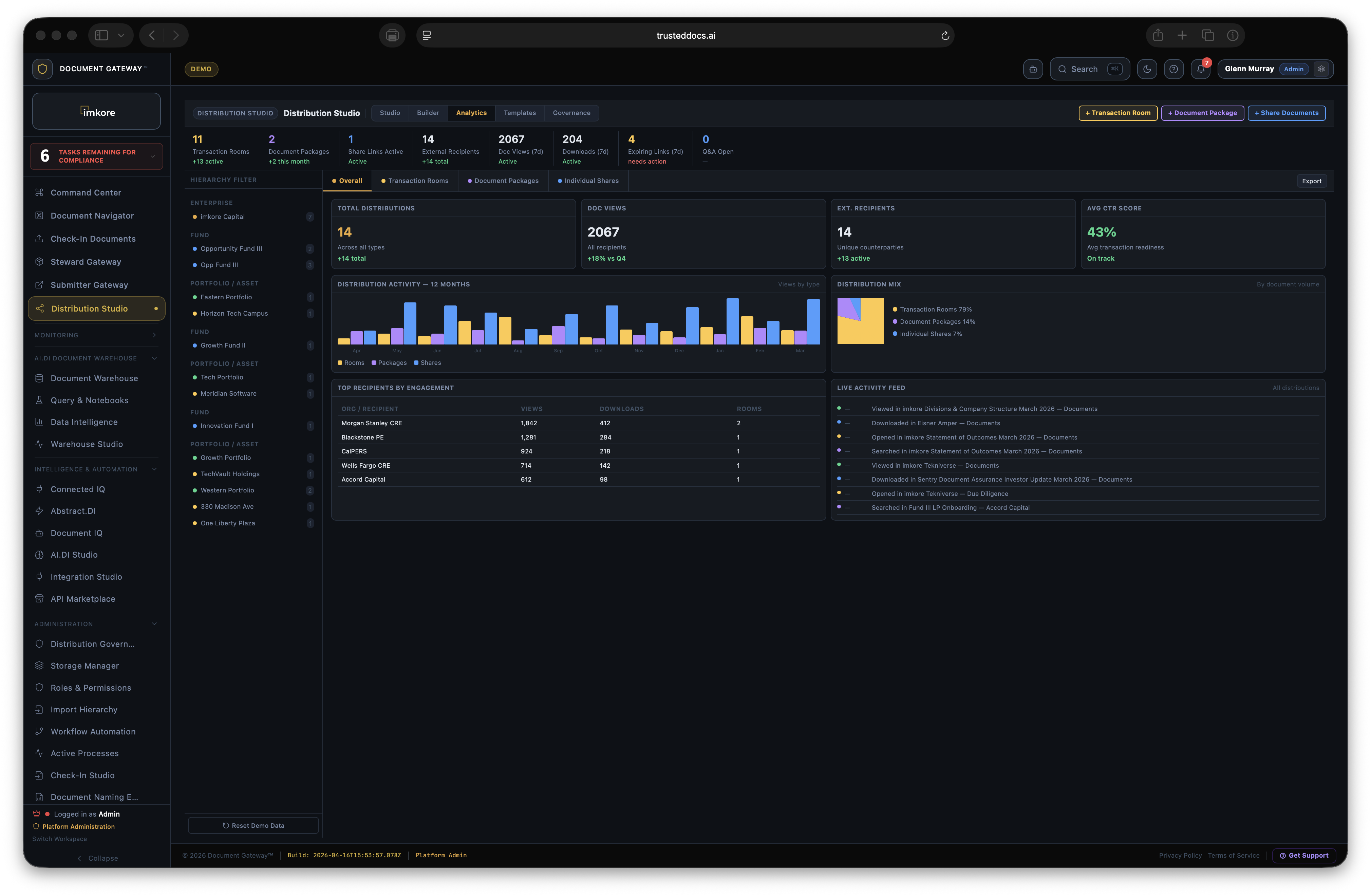This screenshot has width=1371, height=896.
Task: Click Distribution Mix pie chart
Action: pos(860,321)
